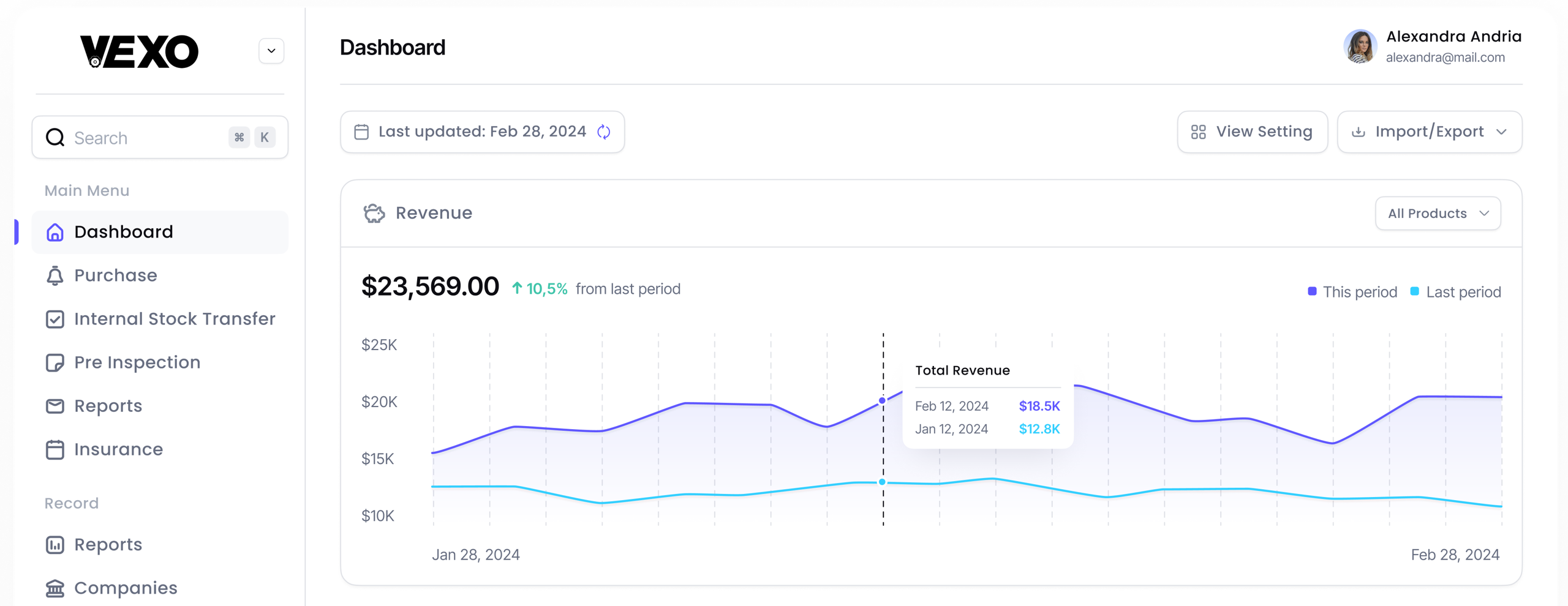
Task: Click the magnifier icon in search box
Action: [x=55, y=138]
